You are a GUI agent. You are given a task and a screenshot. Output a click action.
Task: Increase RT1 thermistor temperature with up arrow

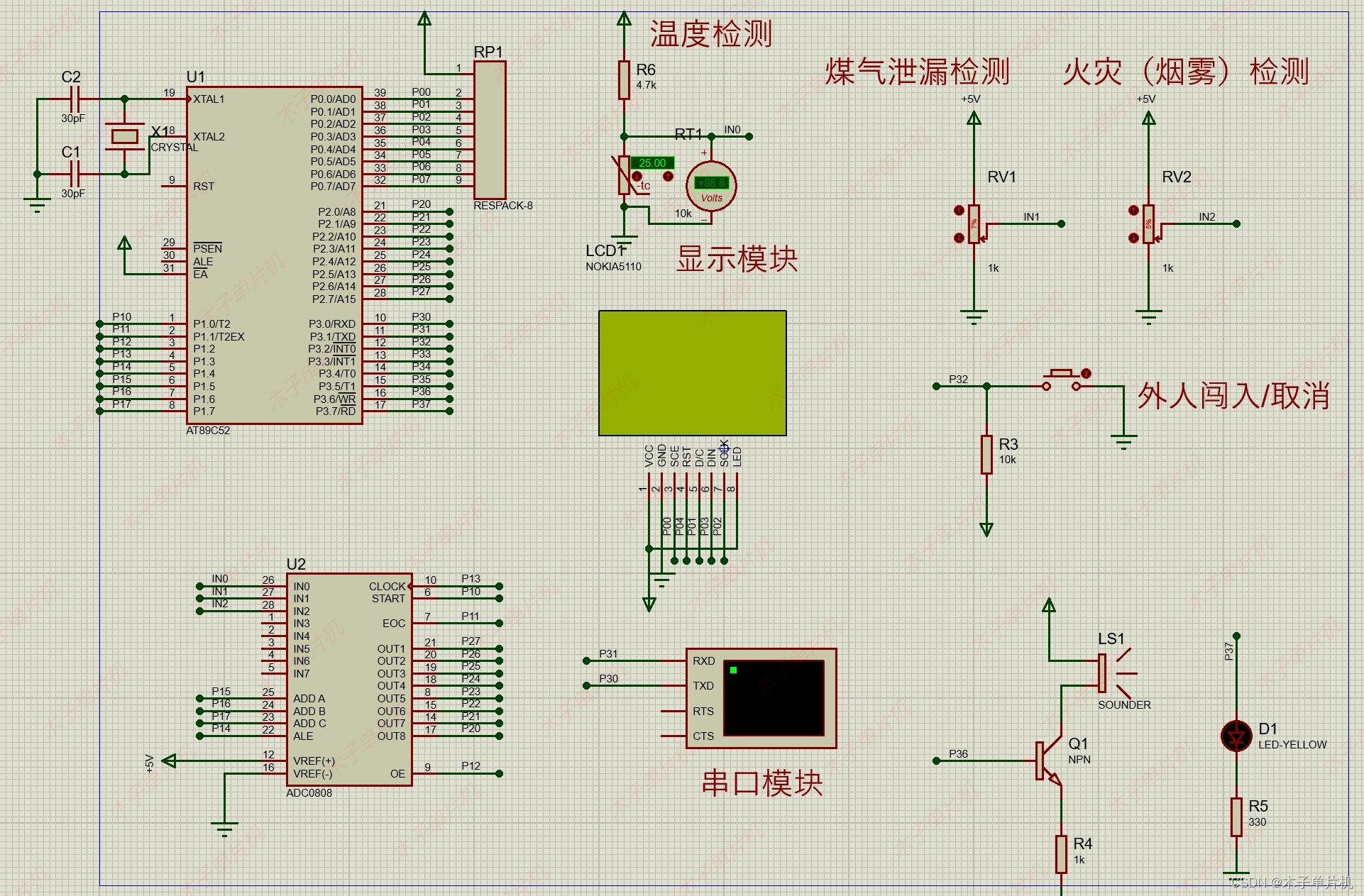668,176
